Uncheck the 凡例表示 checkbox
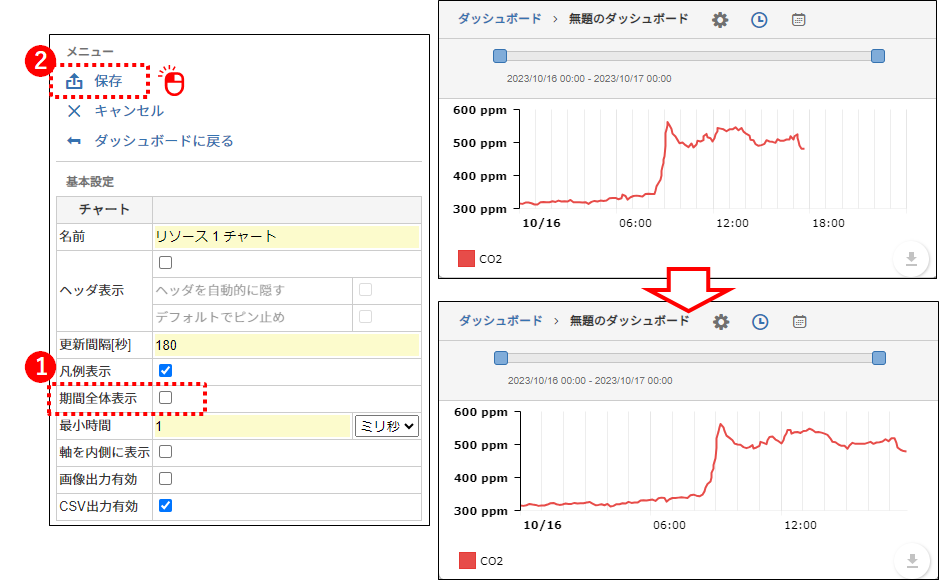This screenshot has height=580, width=939. click(166, 371)
